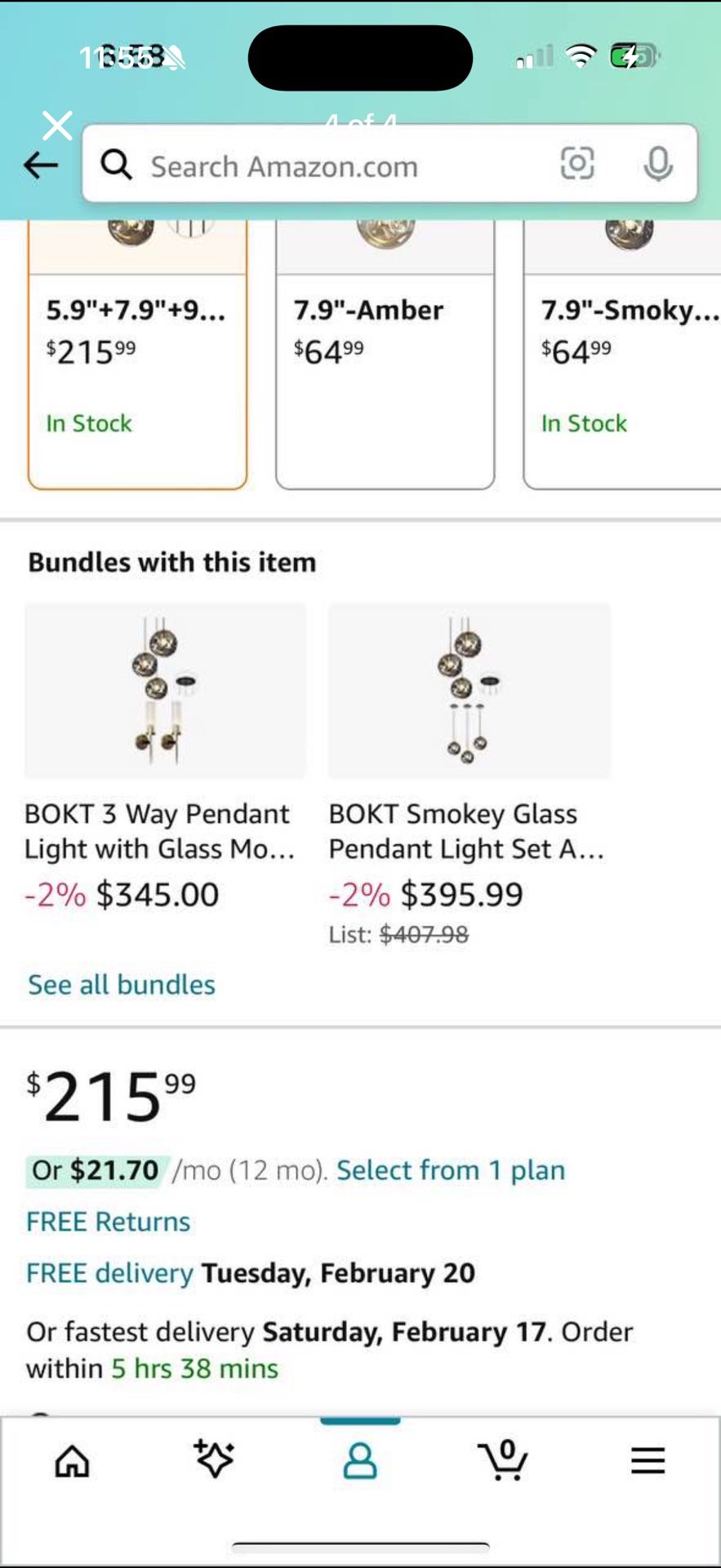Open the account profile tab
Screen dimensions: 721x1568
tap(360, 1461)
